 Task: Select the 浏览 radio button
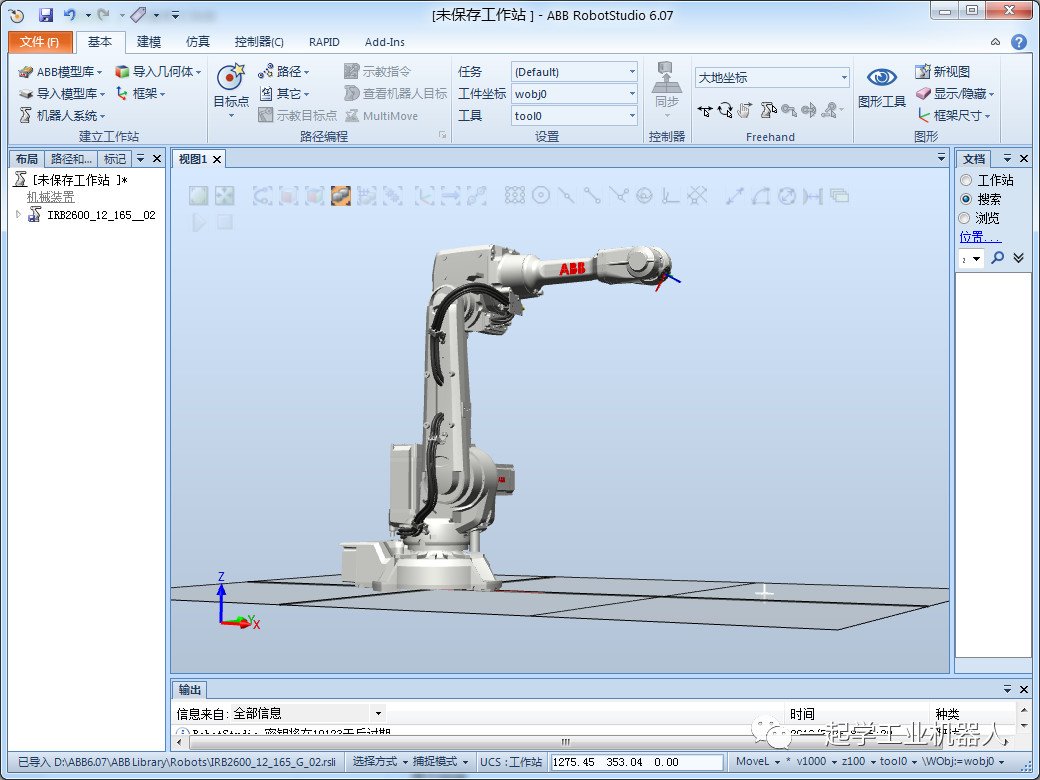(966, 218)
